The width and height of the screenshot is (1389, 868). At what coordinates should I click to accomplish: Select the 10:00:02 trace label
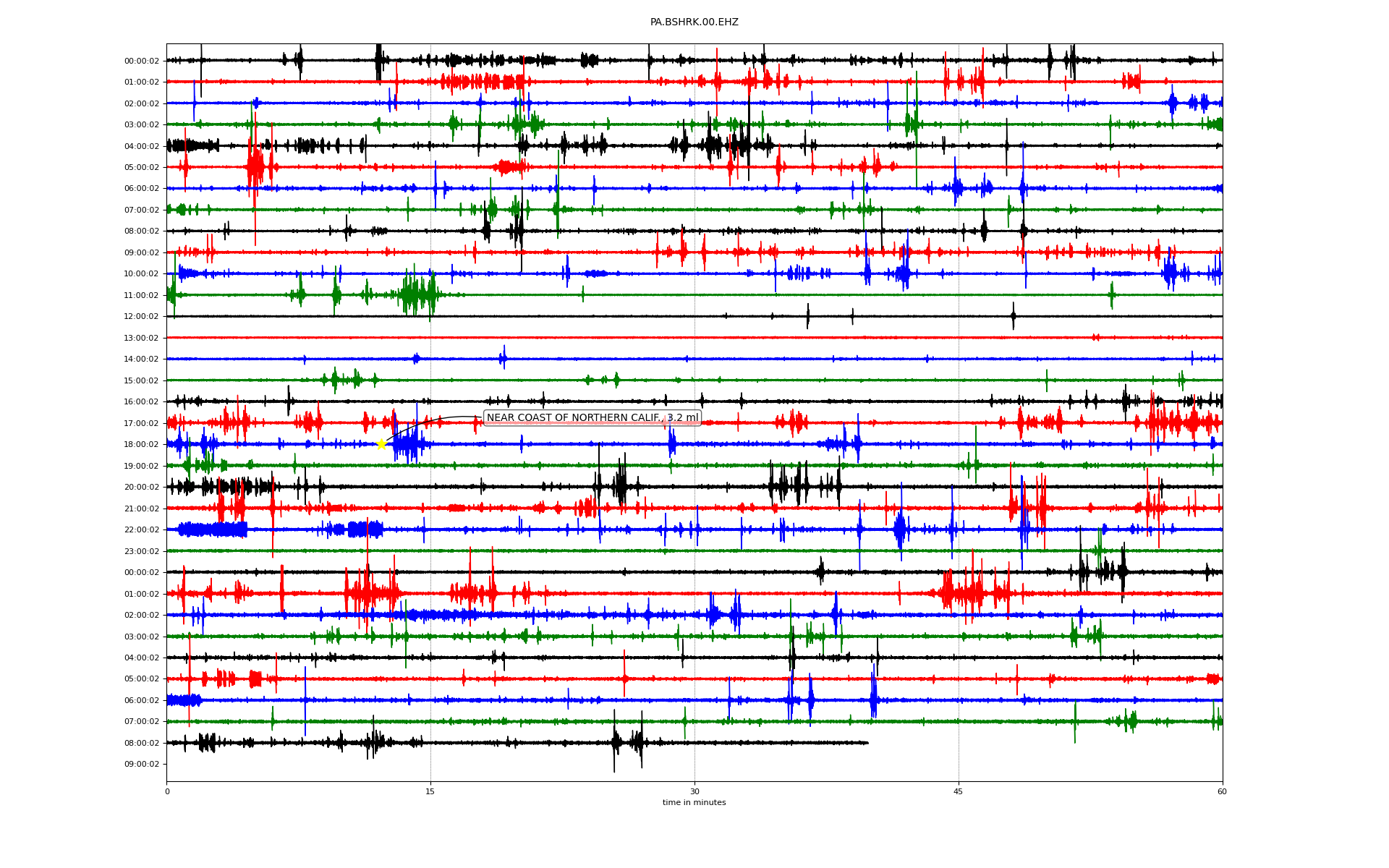tap(142, 274)
